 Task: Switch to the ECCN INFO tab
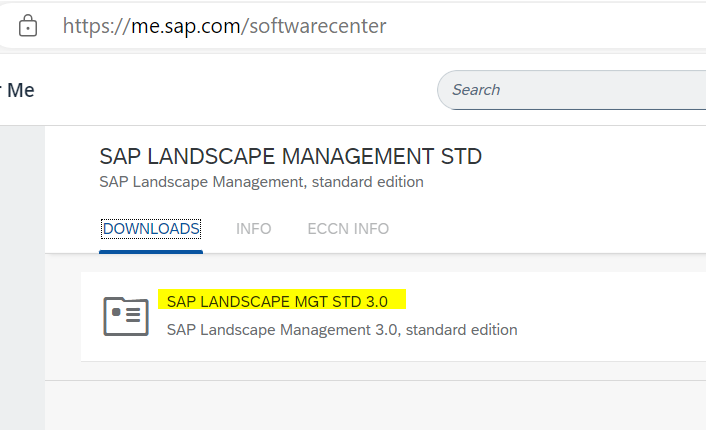(x=348, y=229)
